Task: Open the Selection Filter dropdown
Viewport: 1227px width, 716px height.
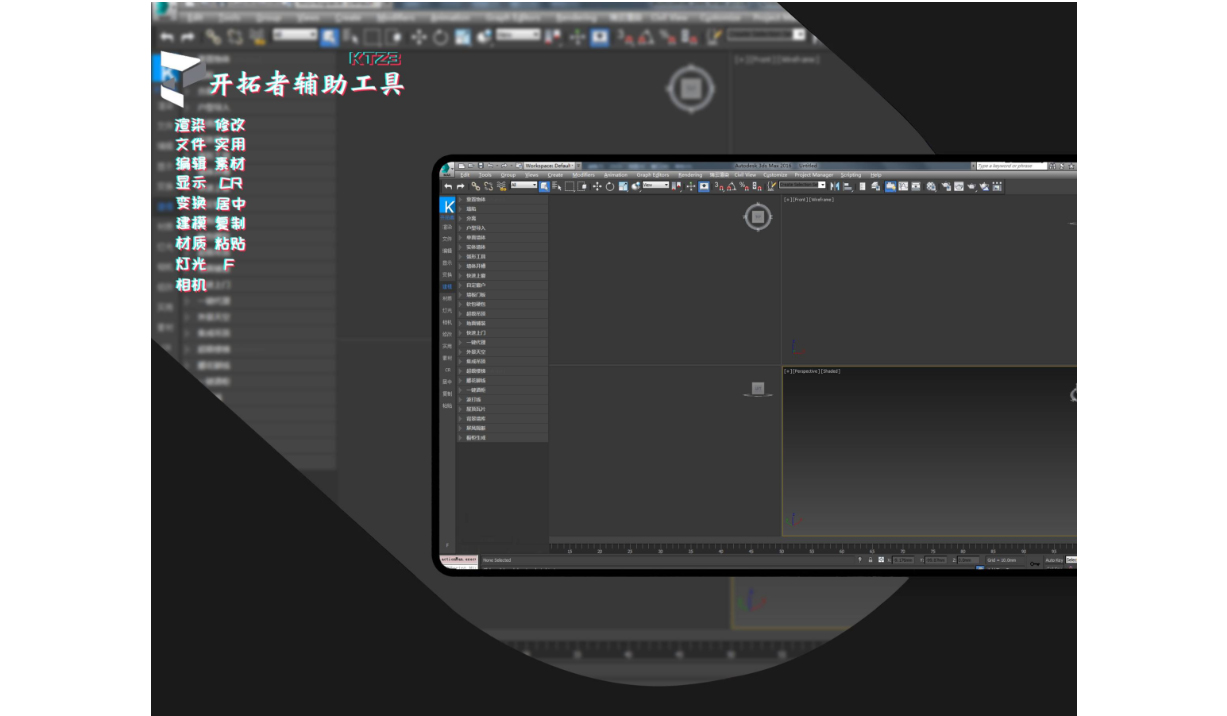Action: (524, 185)
